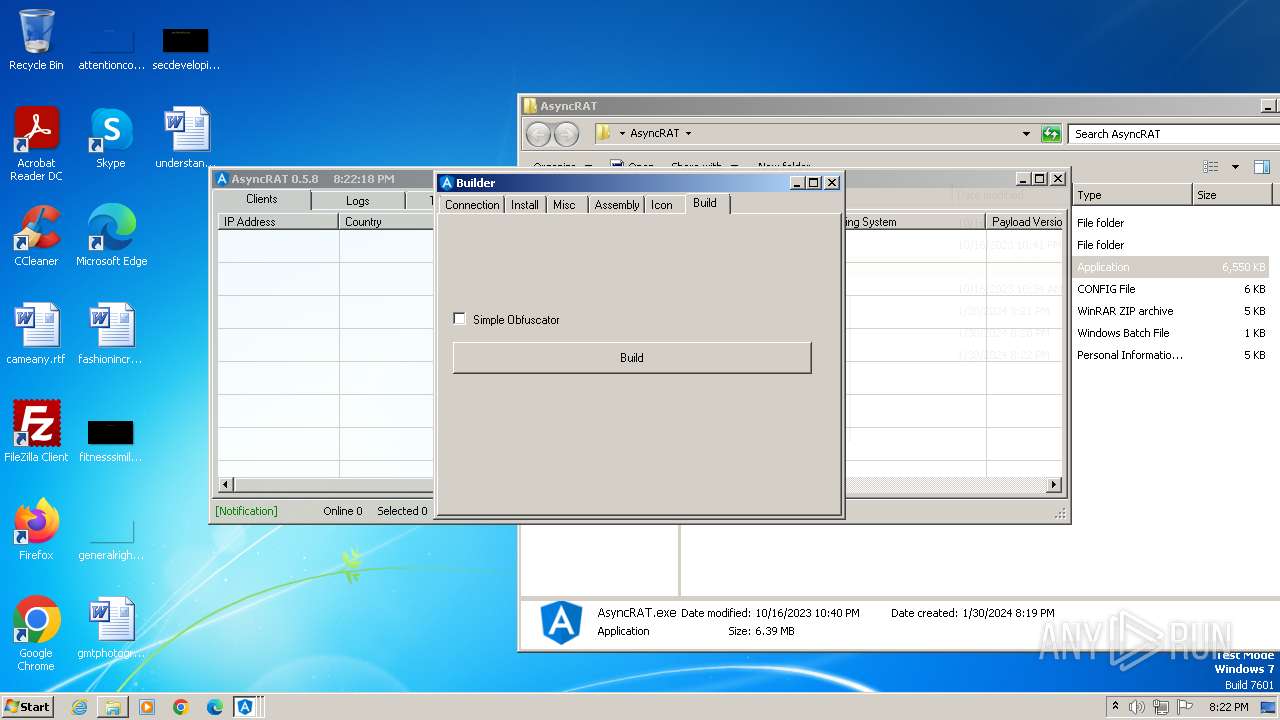Open the Clients tab in AsyncRAT window
This screenshot has height=720, width=1280.
[x=262, y=199]
